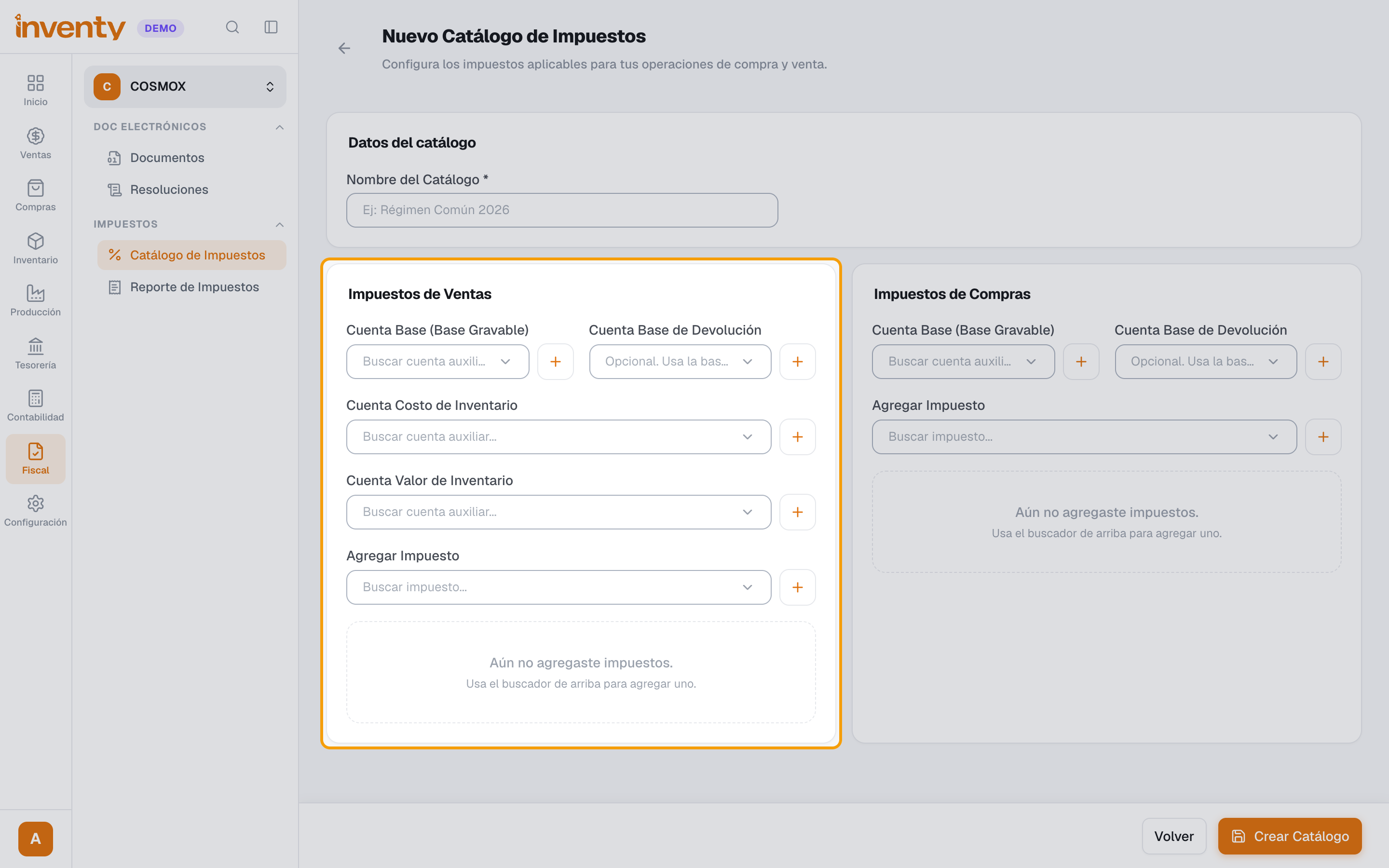Open Ventas module icon
This screenshot has width=1389, height=868.
tap(36, 144)
